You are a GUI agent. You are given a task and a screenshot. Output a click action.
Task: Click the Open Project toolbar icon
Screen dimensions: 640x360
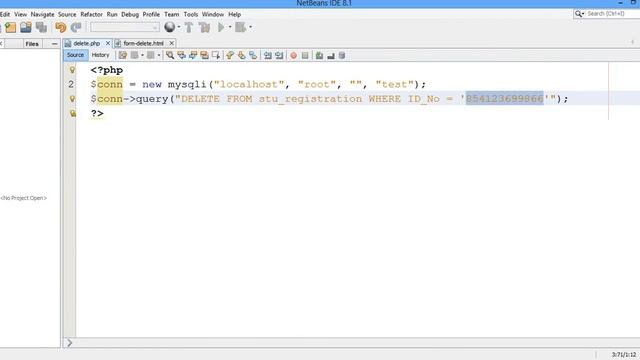pos(26,27)
